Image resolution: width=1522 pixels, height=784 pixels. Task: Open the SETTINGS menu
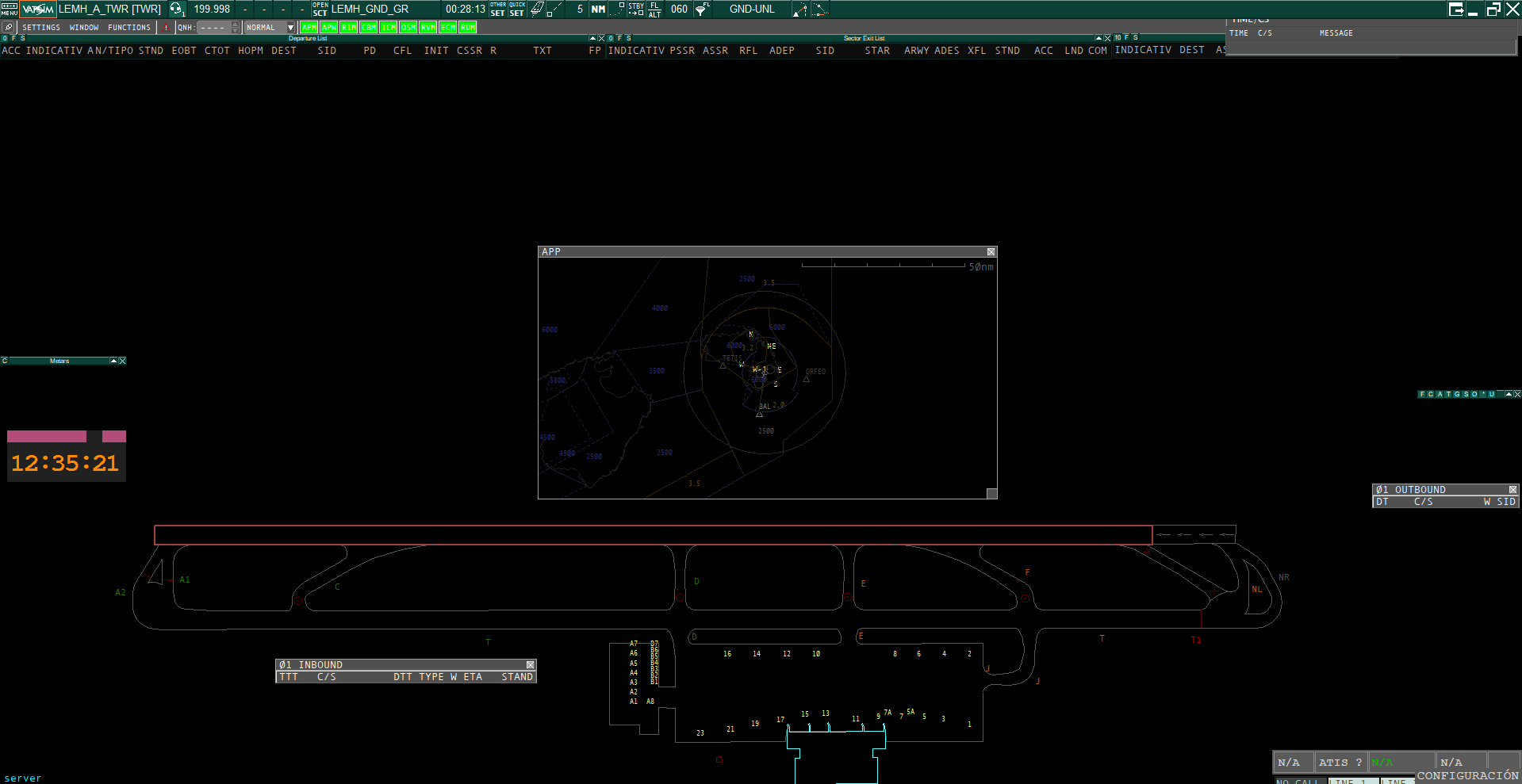(x=41, y=28)
